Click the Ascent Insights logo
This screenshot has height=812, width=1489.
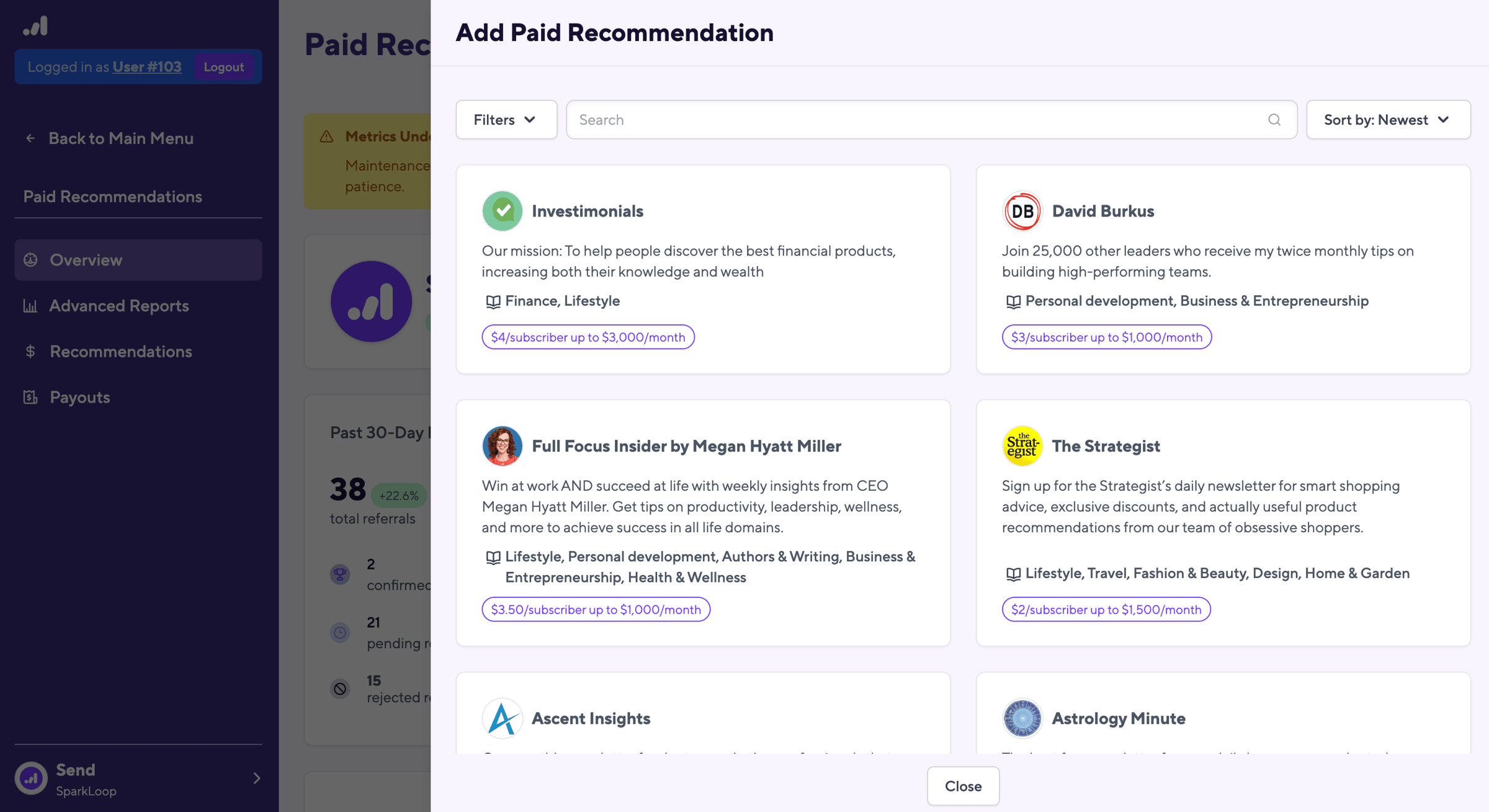(502, 718)
